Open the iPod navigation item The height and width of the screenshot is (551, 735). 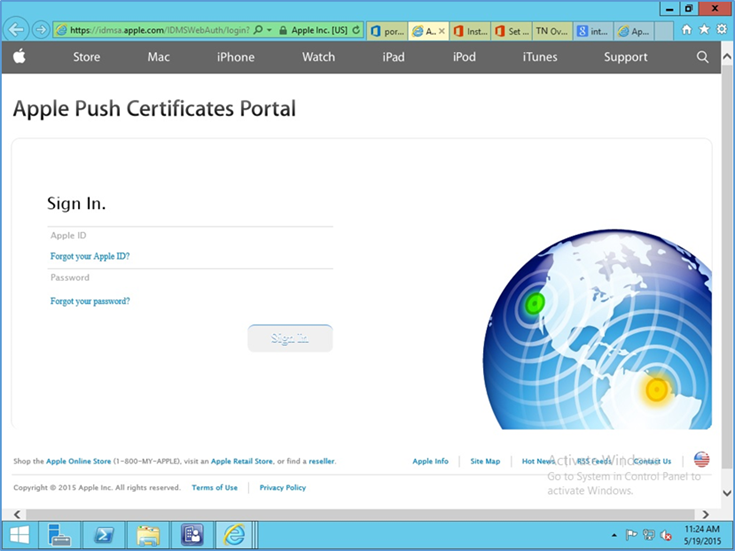coord(464,57)
